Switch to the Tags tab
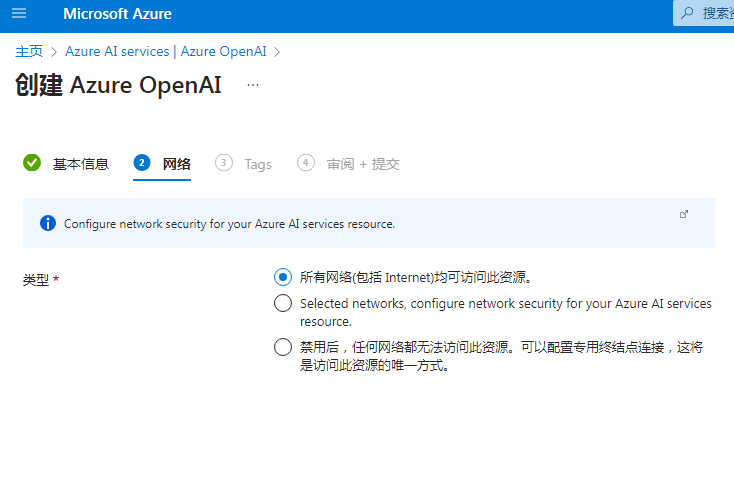The height and width of the screenshot is (481, 734). click(257, 164)
